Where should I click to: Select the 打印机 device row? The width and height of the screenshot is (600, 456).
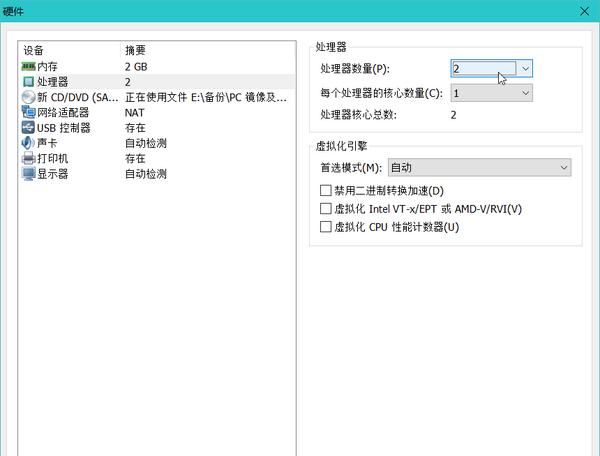tap(157, 158)
